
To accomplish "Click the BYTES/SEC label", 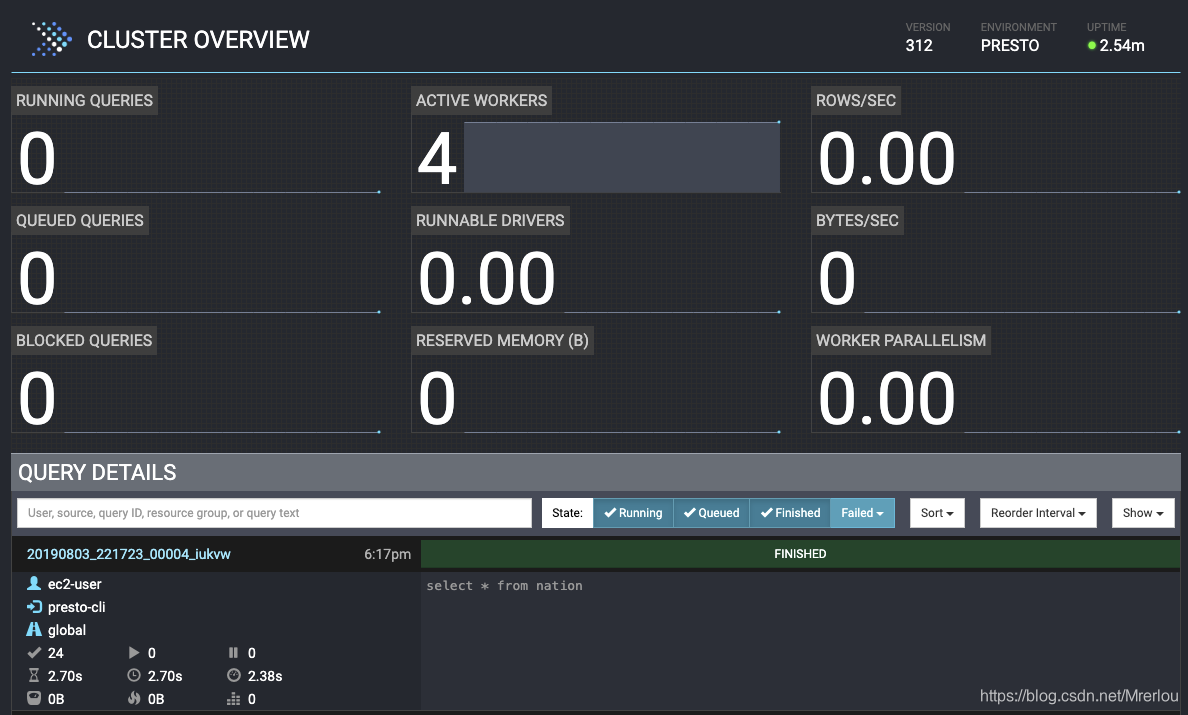I will pyautogui.click(x=857, y=220).
